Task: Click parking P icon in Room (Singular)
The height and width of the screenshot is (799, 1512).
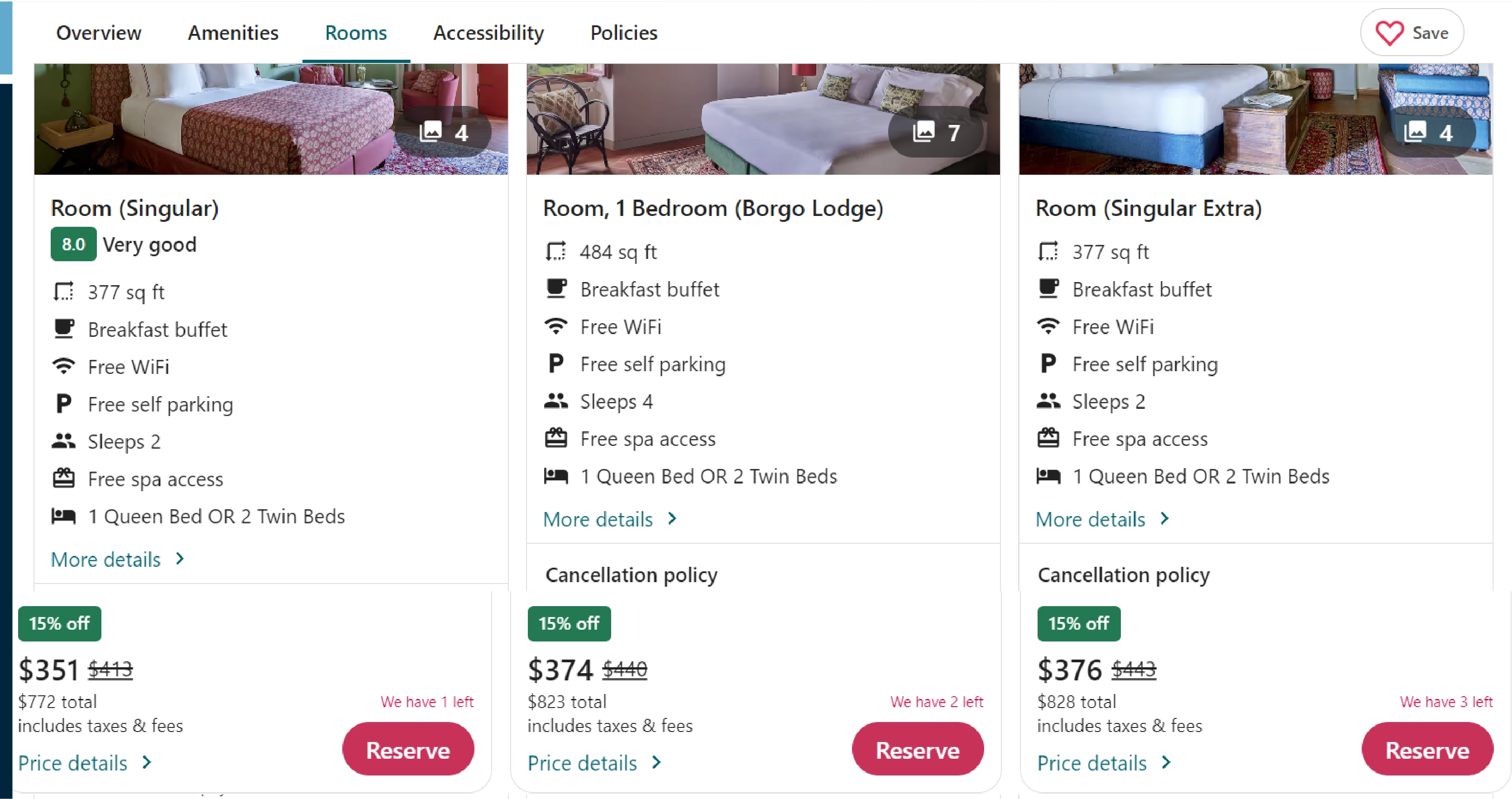Action: (x=63, y=404)
